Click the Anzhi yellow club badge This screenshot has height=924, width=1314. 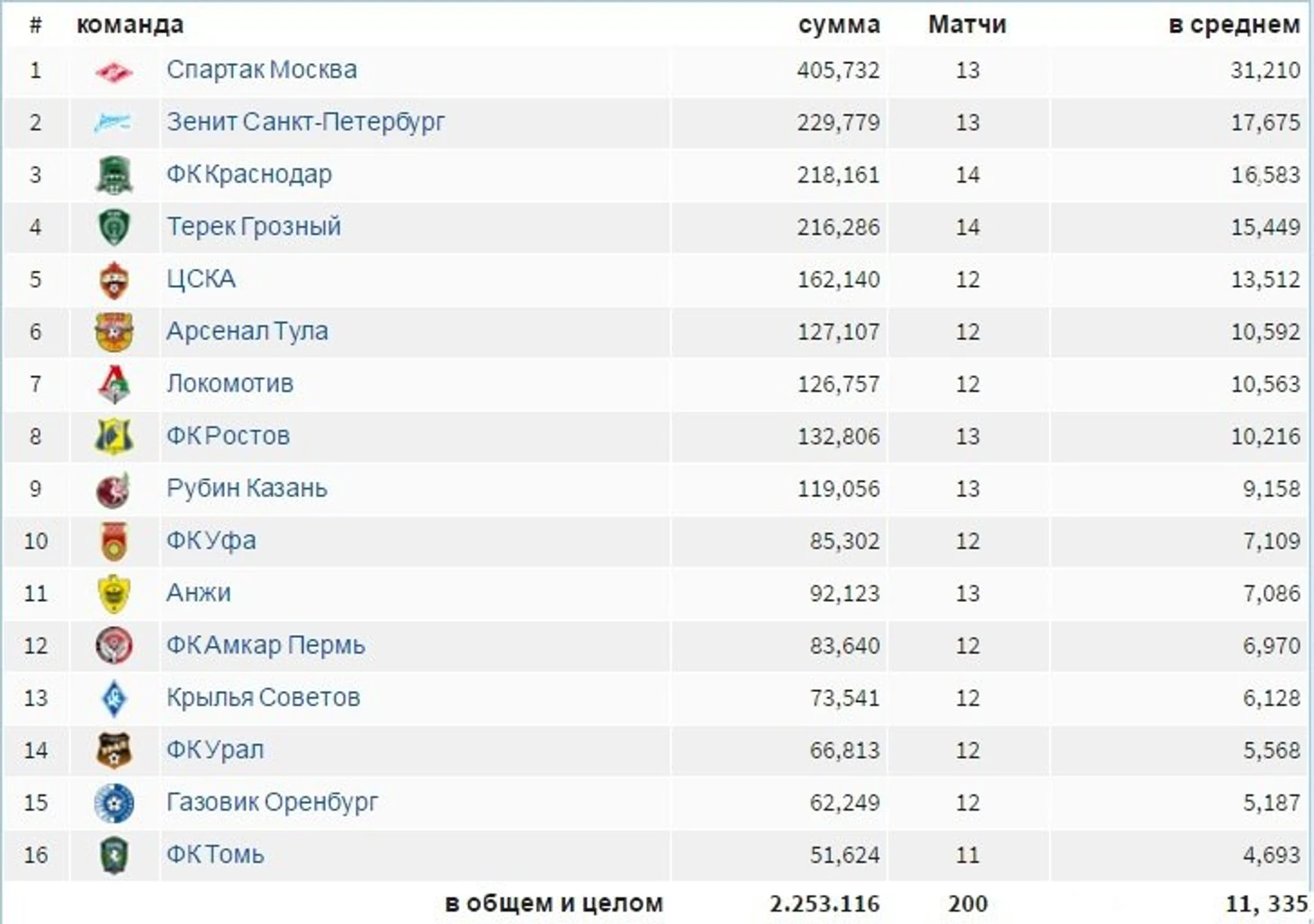coord(114,594)
